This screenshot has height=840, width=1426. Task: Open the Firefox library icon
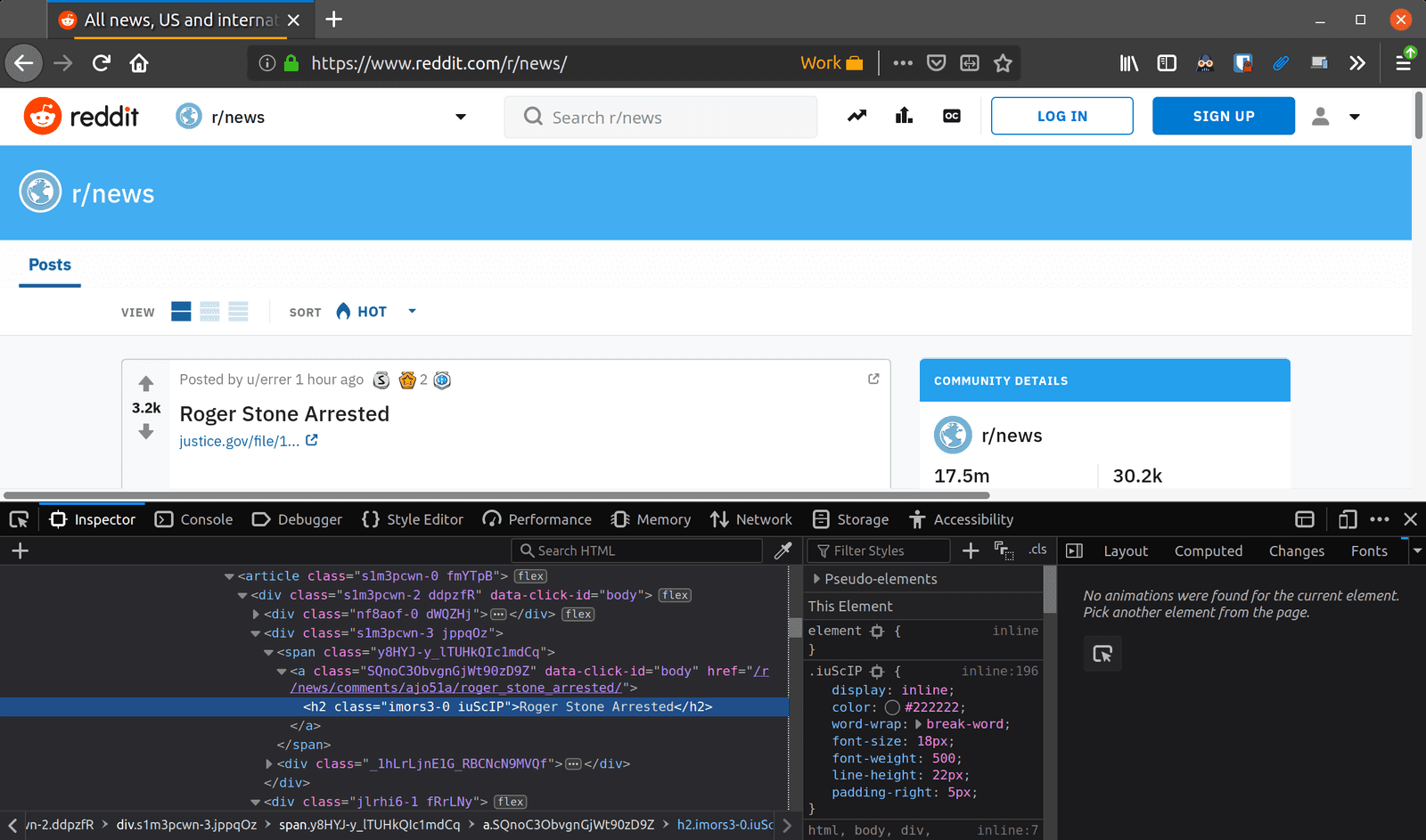[1127, 62]
